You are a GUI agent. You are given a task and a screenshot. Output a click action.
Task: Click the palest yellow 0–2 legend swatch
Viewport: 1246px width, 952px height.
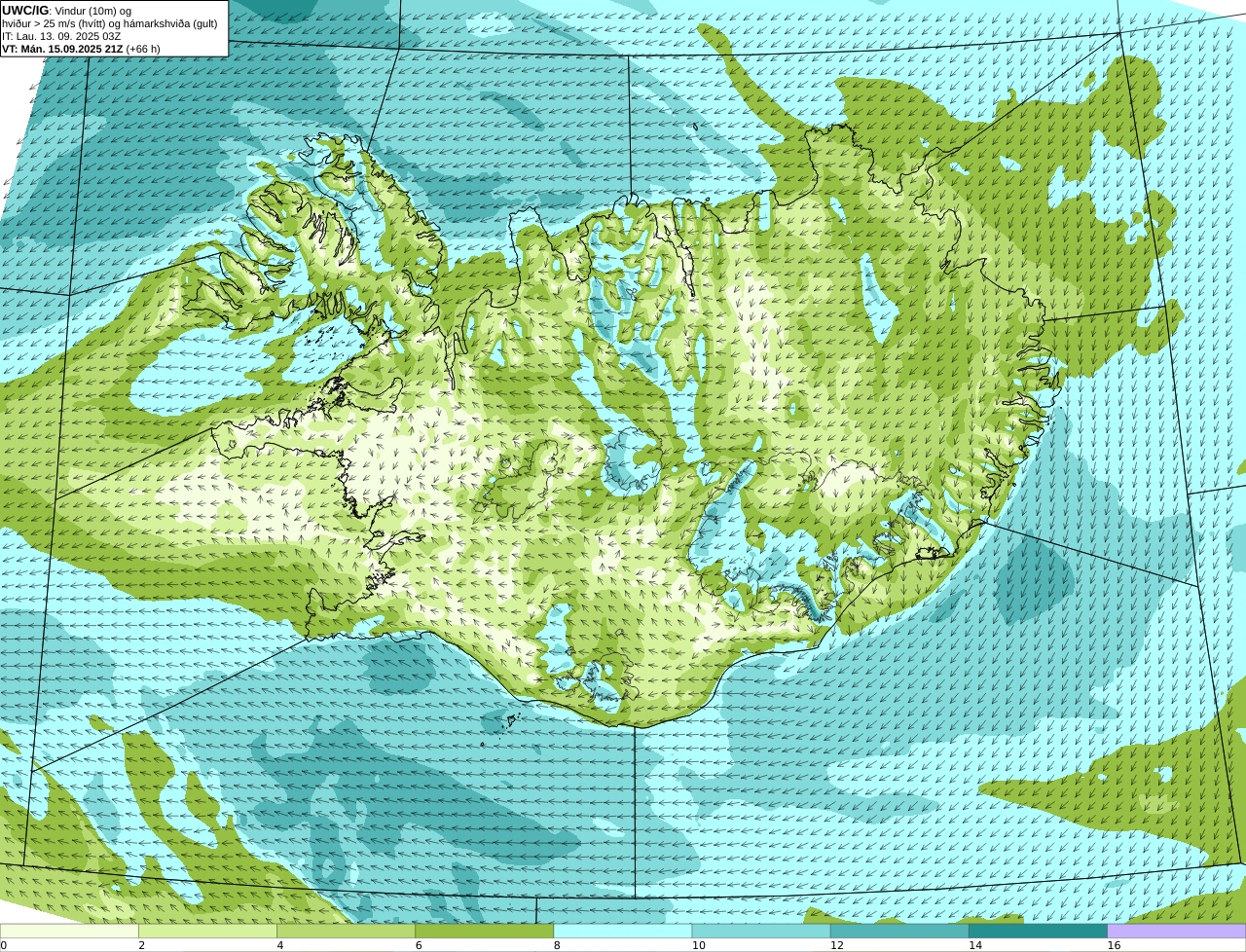pyautogui.click(x=69, y=932)
